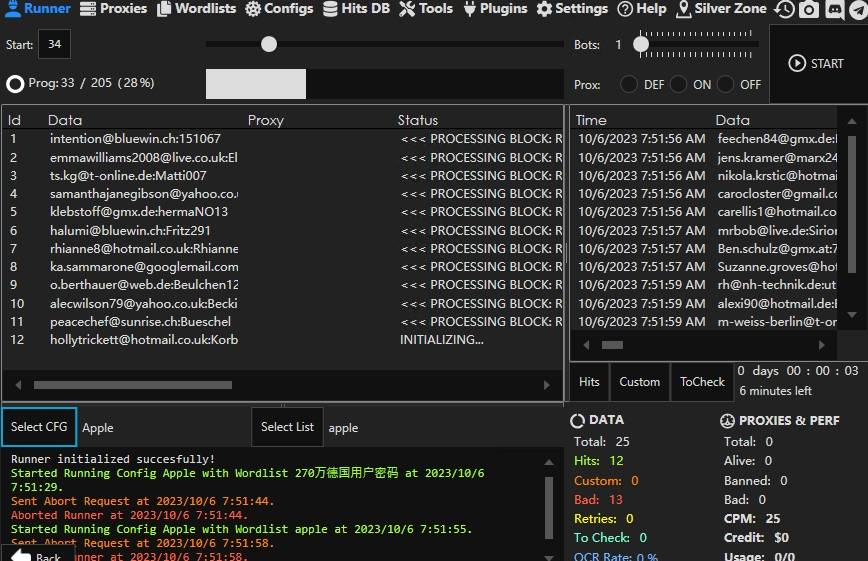Select the OFF proxy radio button

(x=726, y=85)
